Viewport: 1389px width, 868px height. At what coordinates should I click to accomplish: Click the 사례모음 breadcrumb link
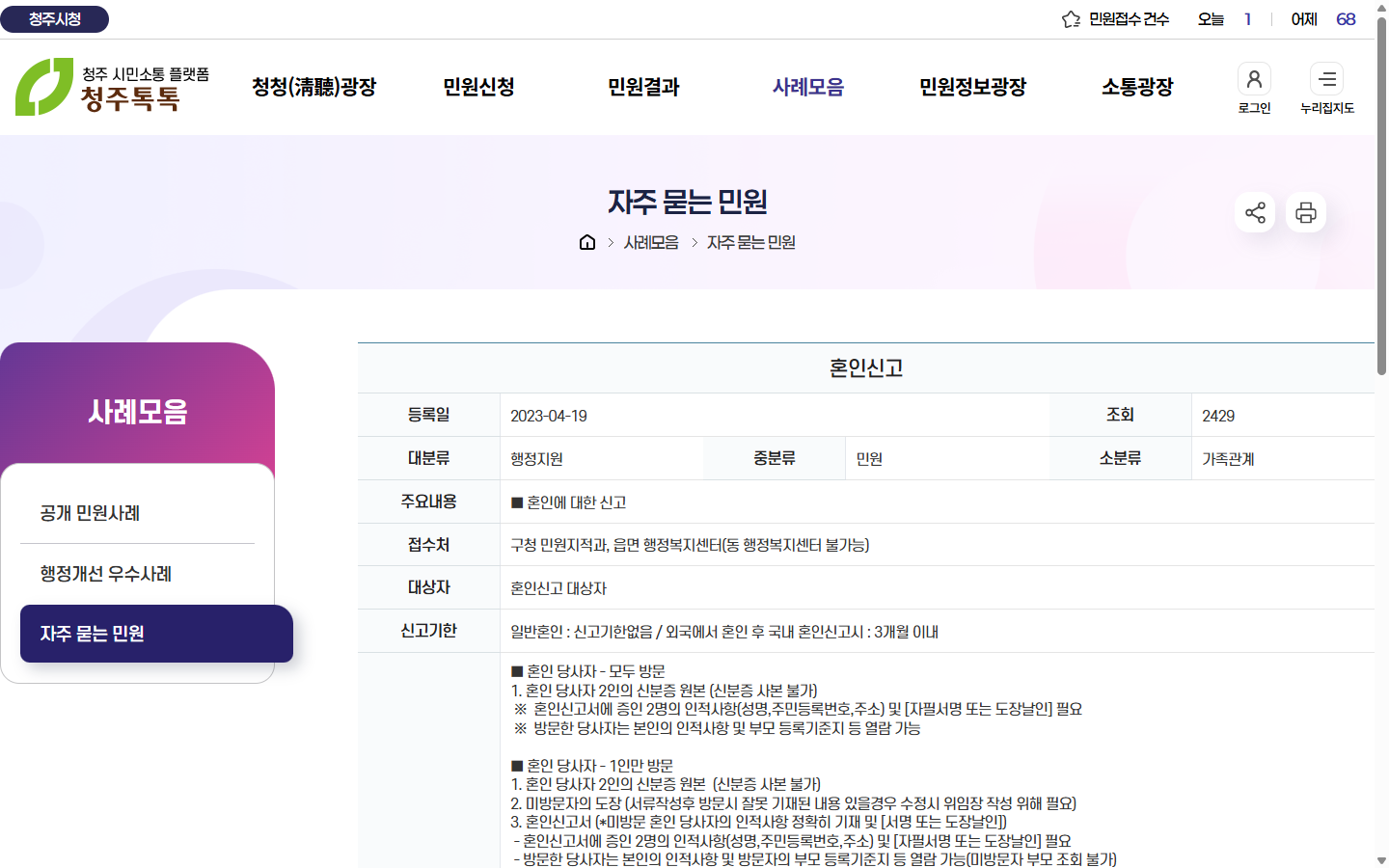[651, 242]
